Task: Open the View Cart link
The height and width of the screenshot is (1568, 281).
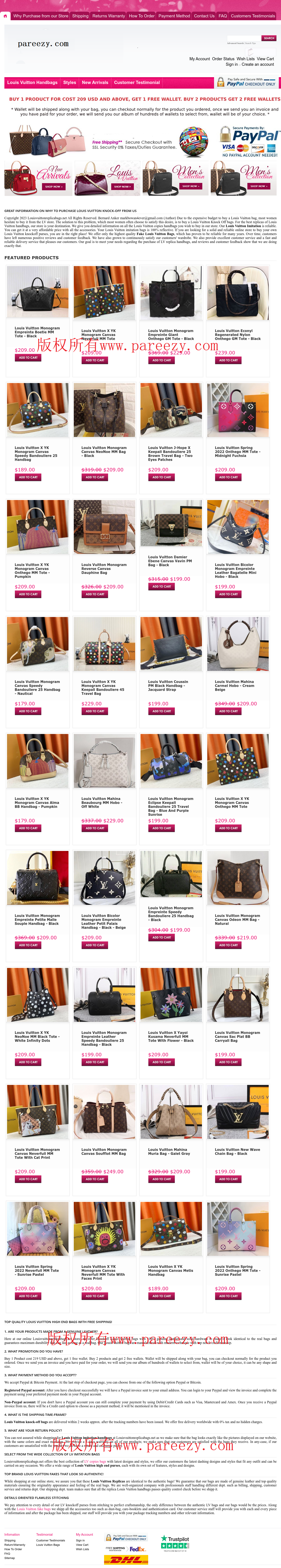Action: (x=265, y=59)
